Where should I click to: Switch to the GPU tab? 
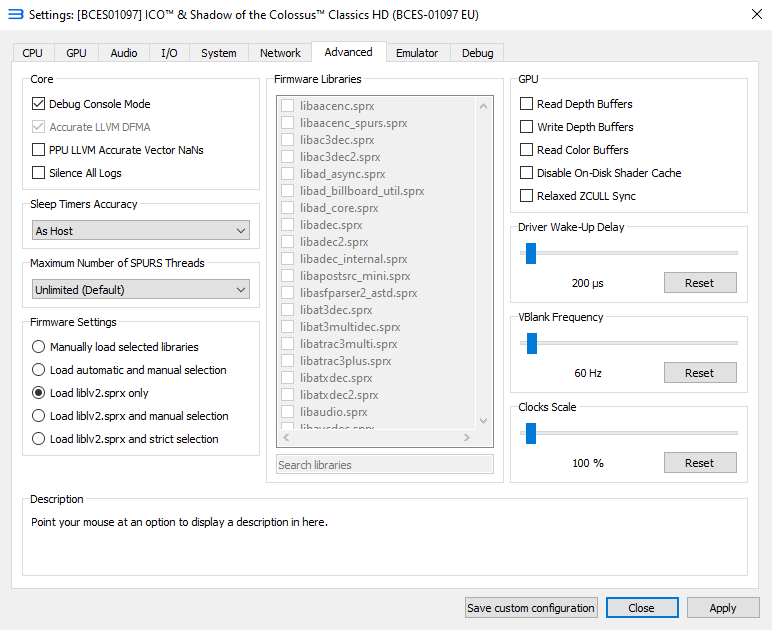pyautogui.click(x=76, y=53)
